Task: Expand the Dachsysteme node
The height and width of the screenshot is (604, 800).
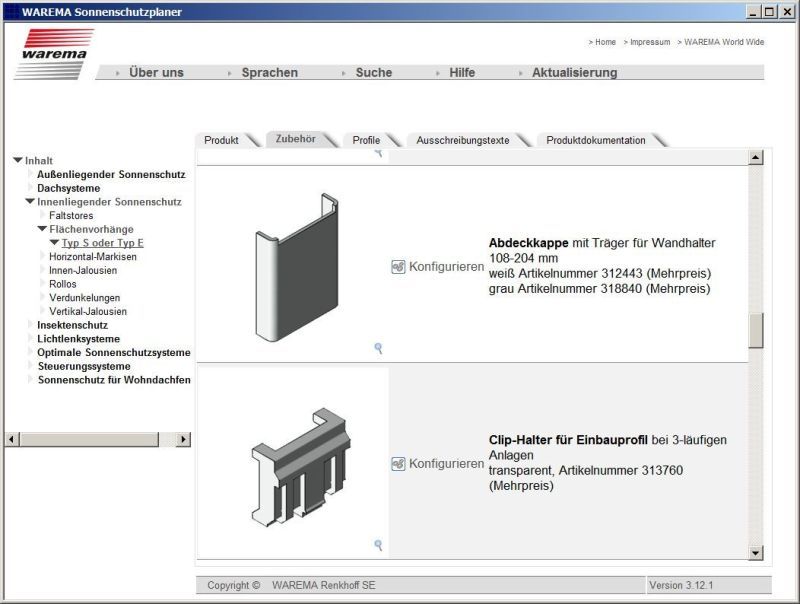Action: [31, 188]
